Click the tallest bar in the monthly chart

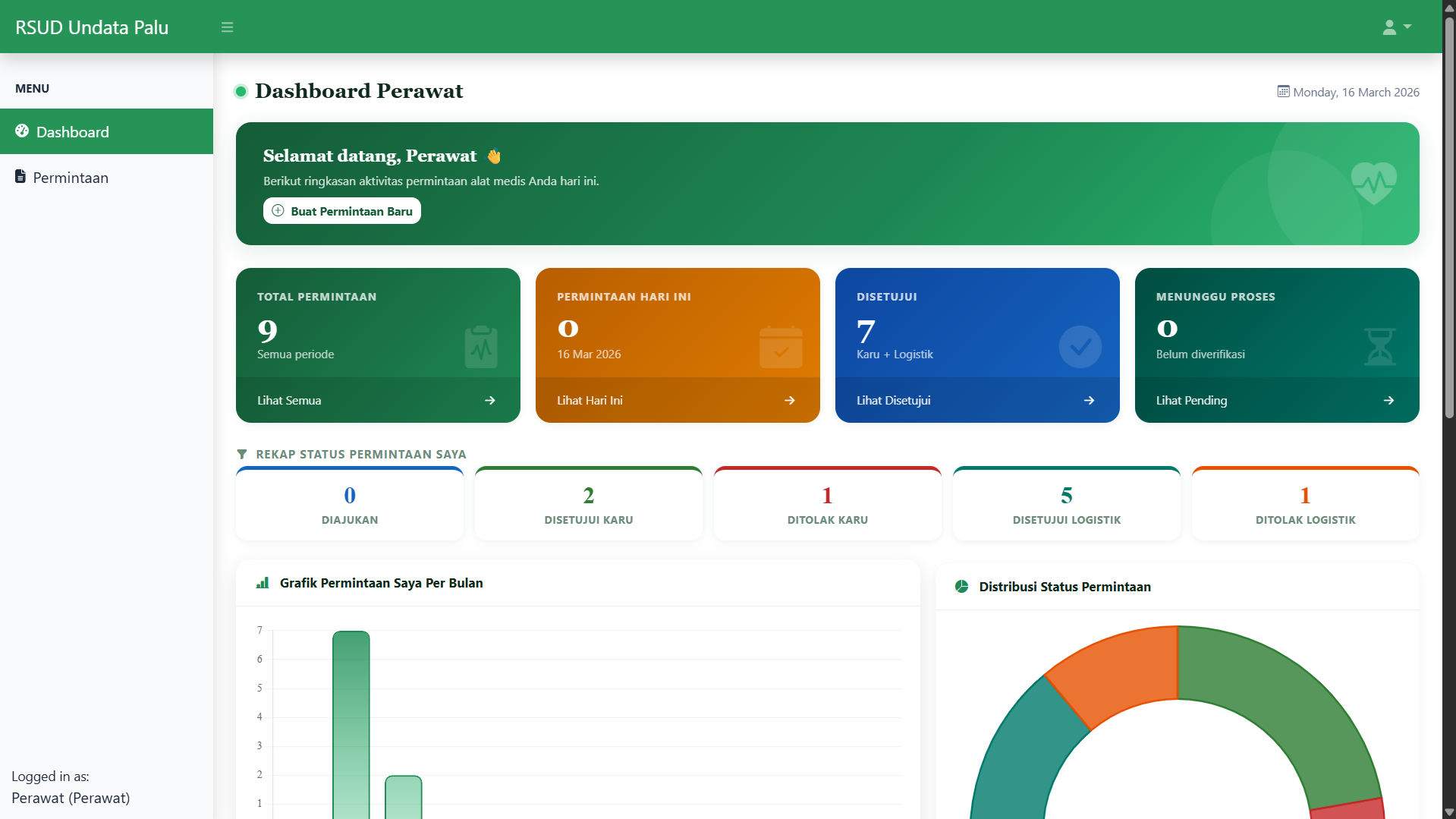[x=351, y=721]
